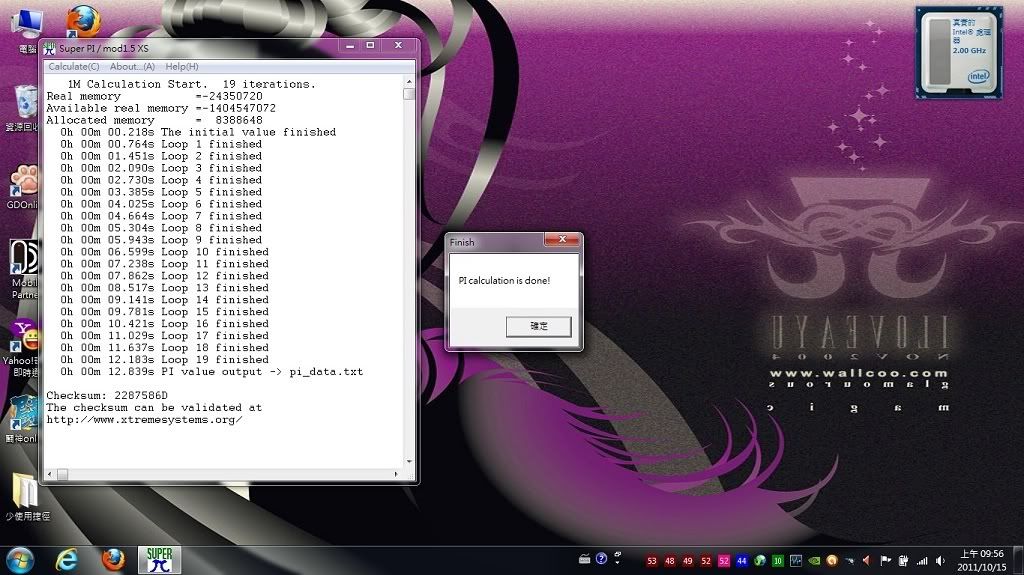Open Internet Explorer from the taskbar

pyautogui.click(x=68, y=559)
